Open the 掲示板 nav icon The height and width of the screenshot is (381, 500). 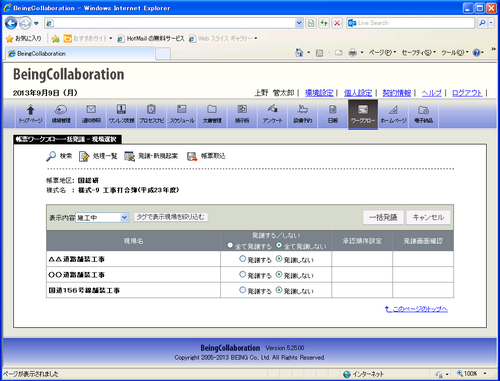(x=242, y=114)
